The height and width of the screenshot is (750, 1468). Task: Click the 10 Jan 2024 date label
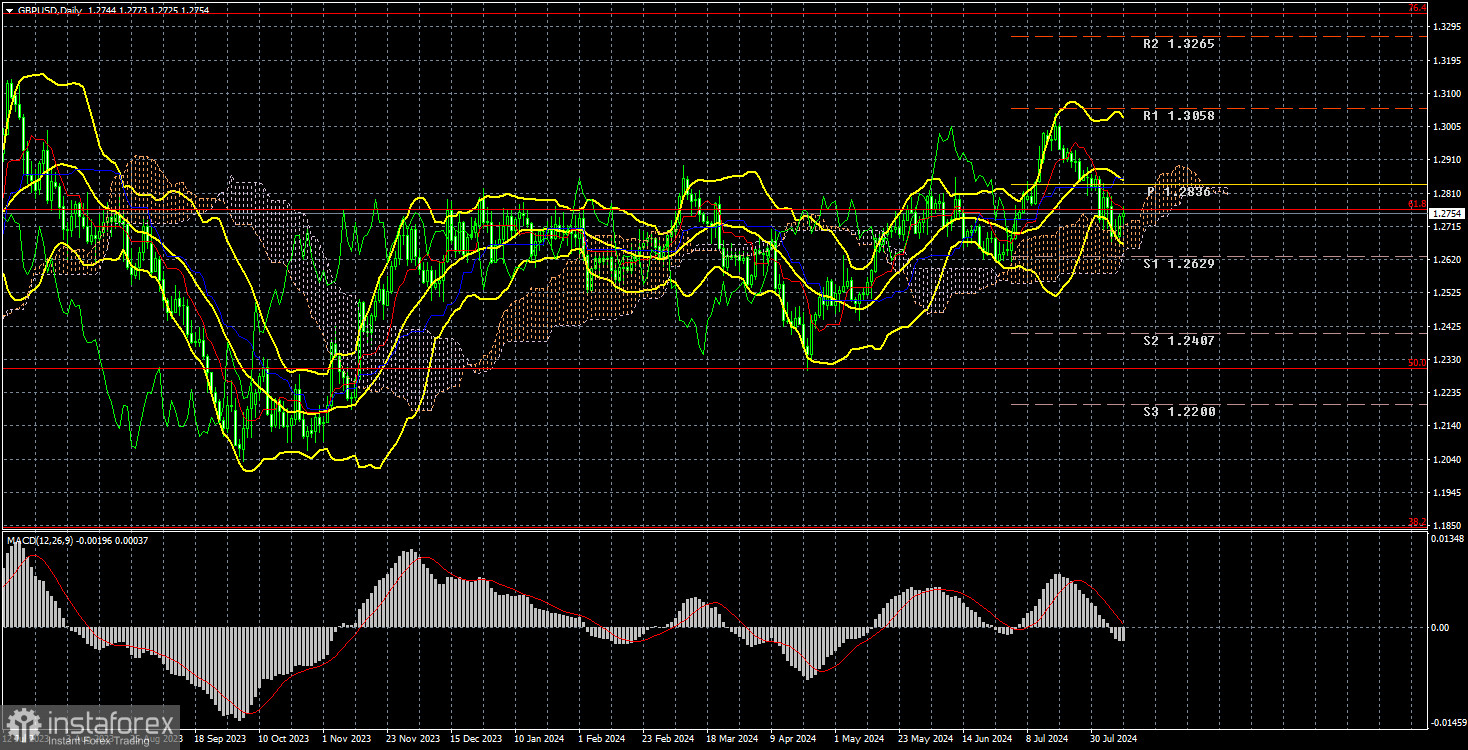tap(541, 740)
